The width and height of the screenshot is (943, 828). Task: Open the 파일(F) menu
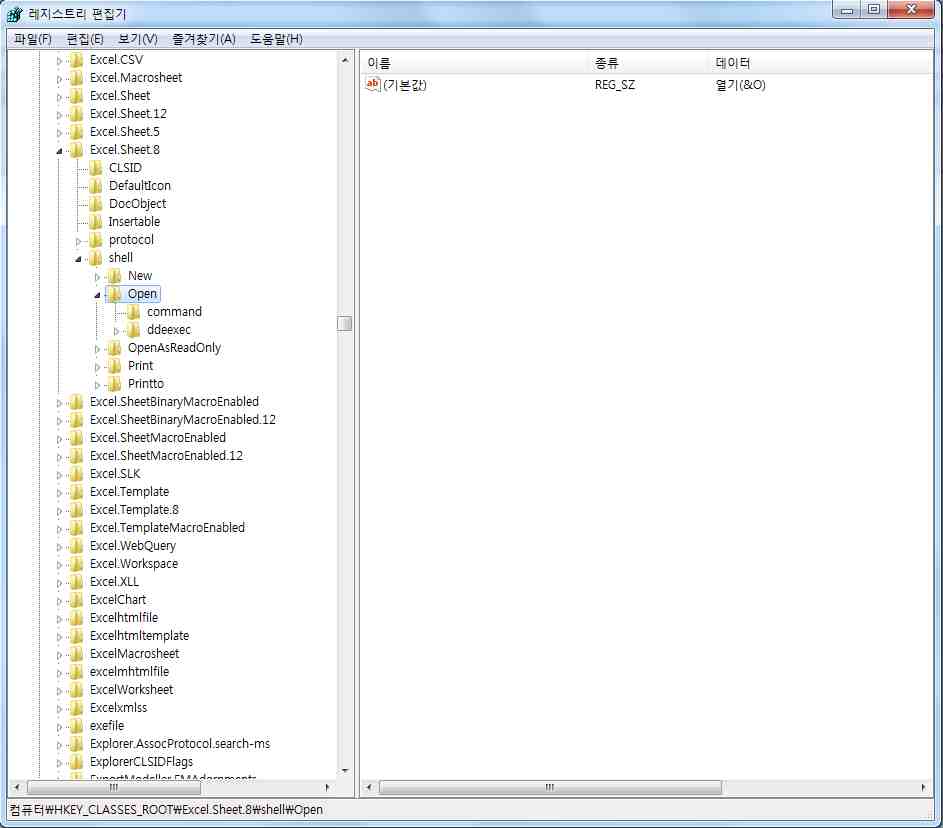click(32, 39)
